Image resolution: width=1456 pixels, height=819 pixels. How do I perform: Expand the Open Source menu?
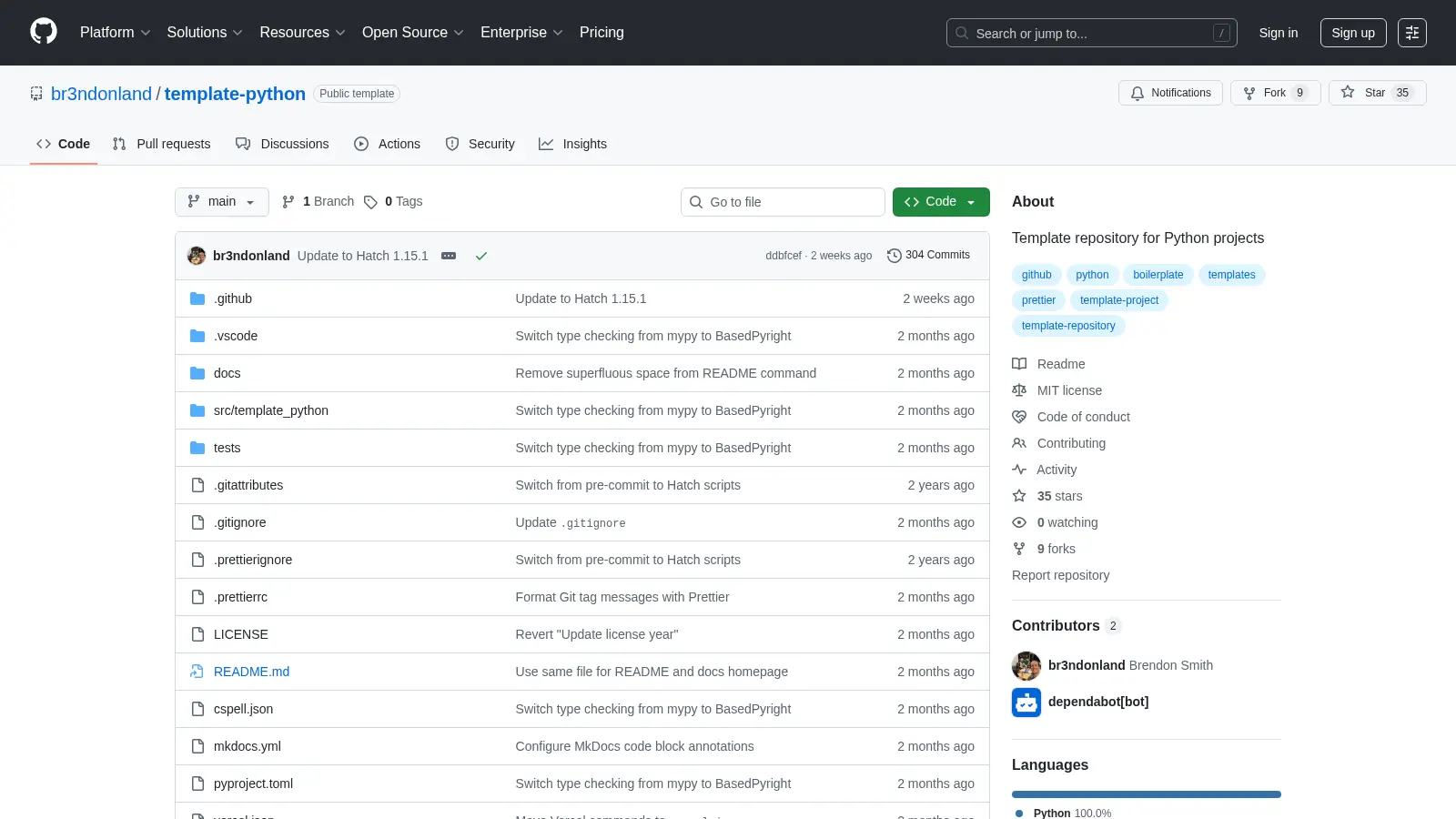point(413,33)
